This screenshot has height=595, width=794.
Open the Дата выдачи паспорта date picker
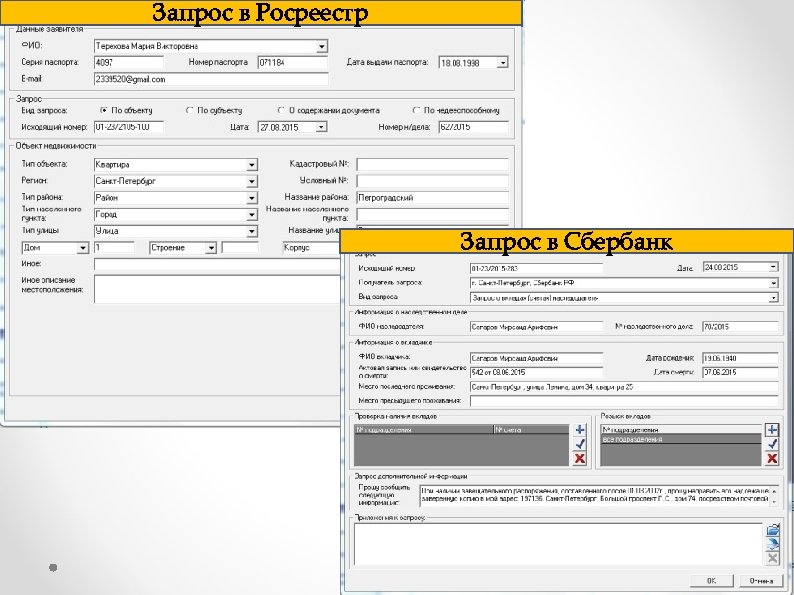(x=502, y=63)
